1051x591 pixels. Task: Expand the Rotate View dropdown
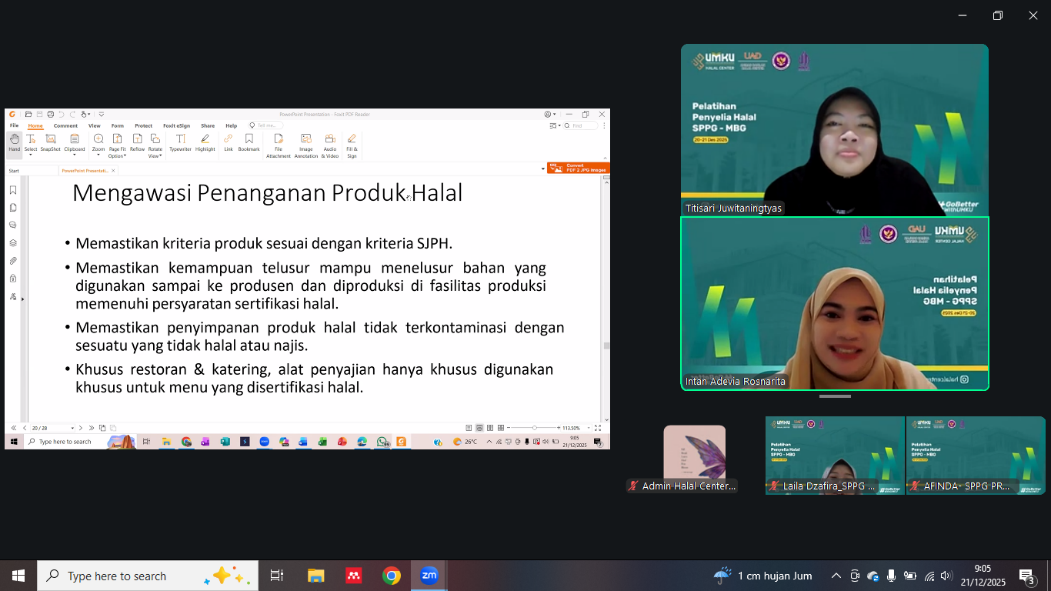pos(155,156)
